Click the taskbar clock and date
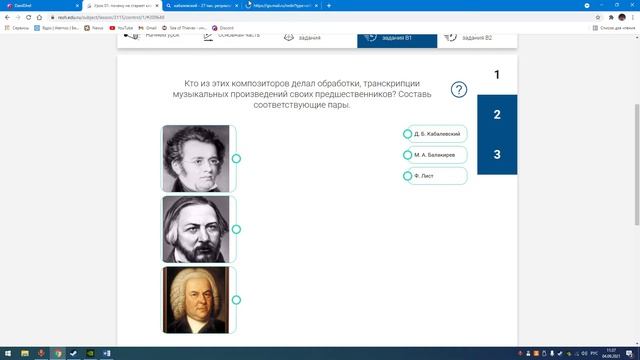 (x=611, y=353)
